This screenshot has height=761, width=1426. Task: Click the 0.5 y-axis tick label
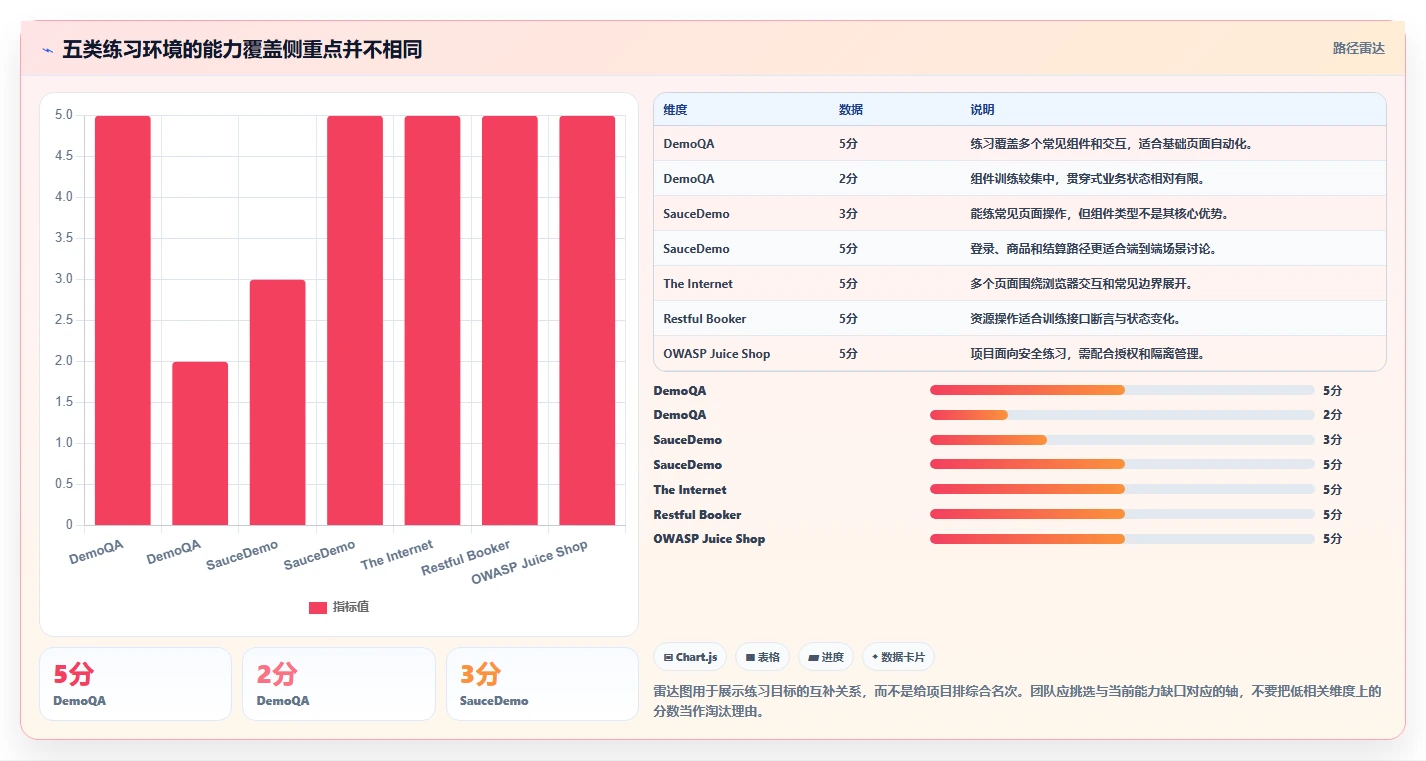[x=63, y=484]
